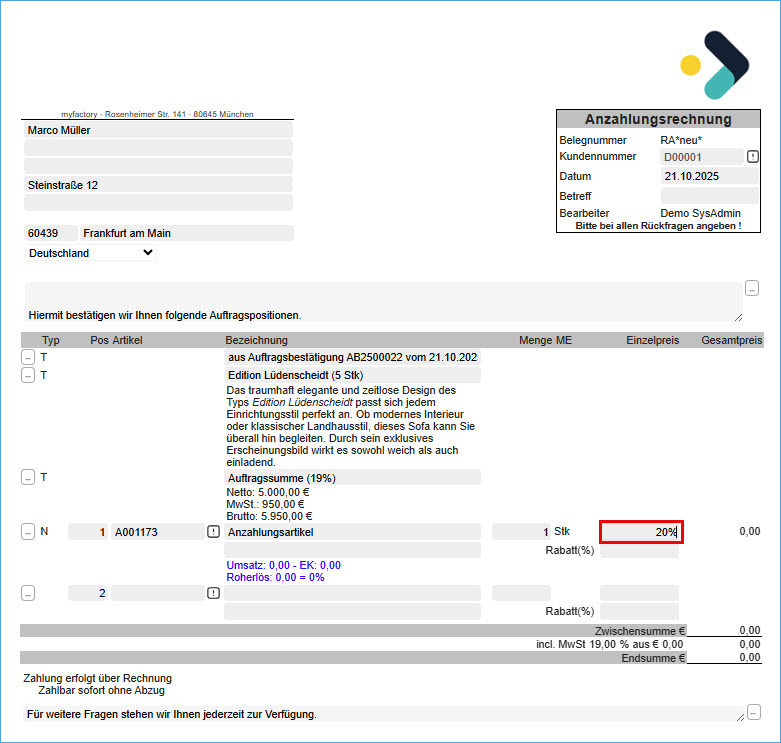The image size is (781, 743).
Task: Click the aus Auftragsbestätigung AB2500022 field
Action: [352, 357]
